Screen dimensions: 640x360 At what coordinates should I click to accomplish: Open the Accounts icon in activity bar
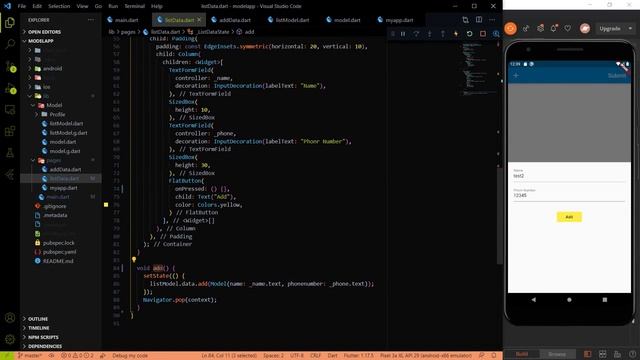[x=10, y=318]
